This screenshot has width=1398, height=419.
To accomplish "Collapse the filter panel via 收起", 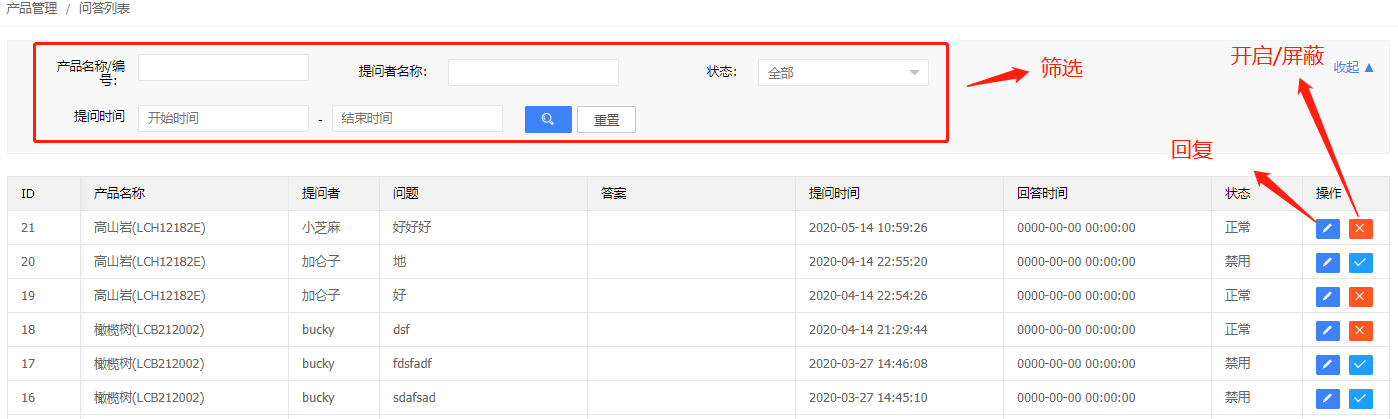I will tap(1354, 68).
